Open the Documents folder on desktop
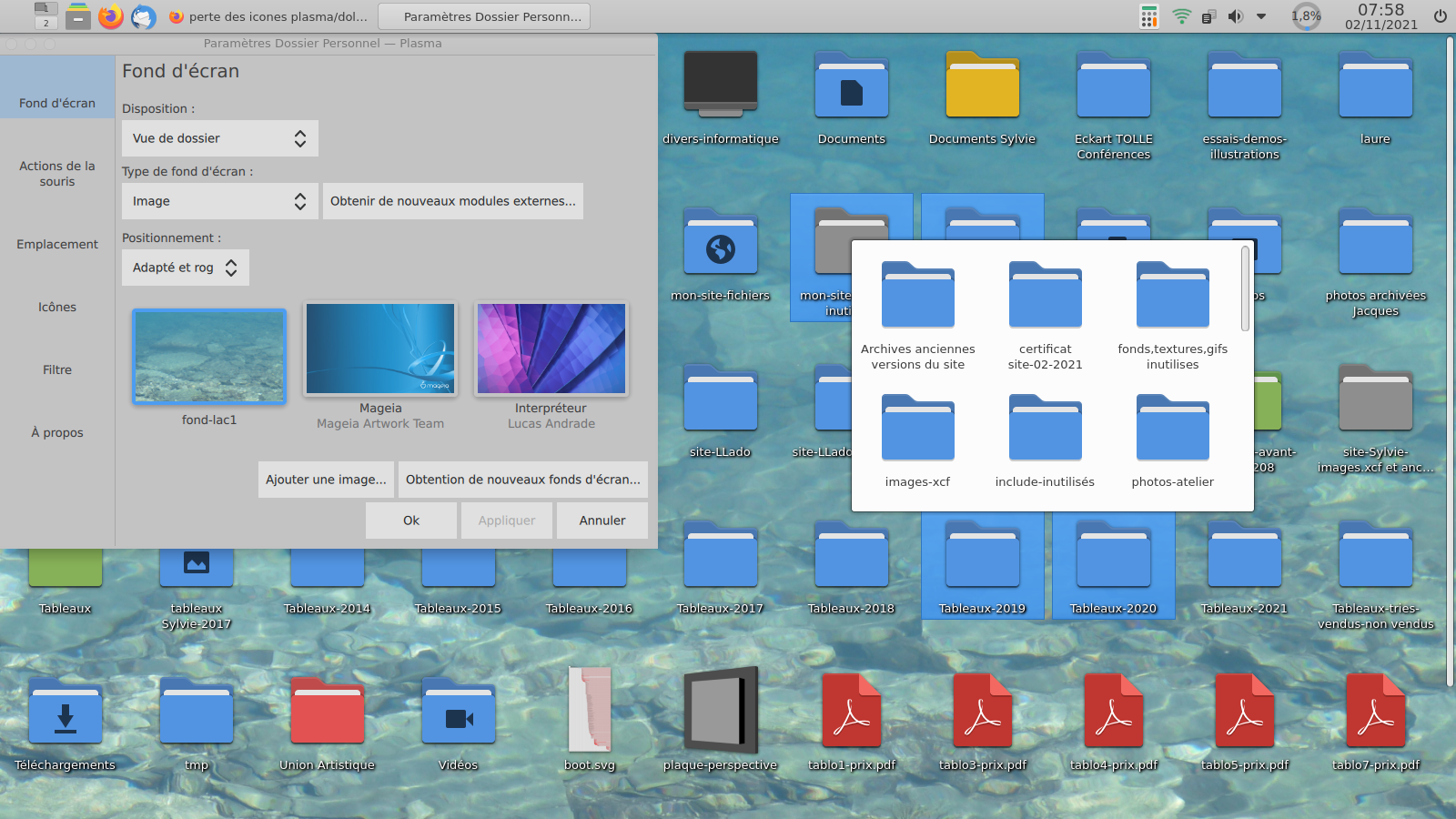 [852, 85]
